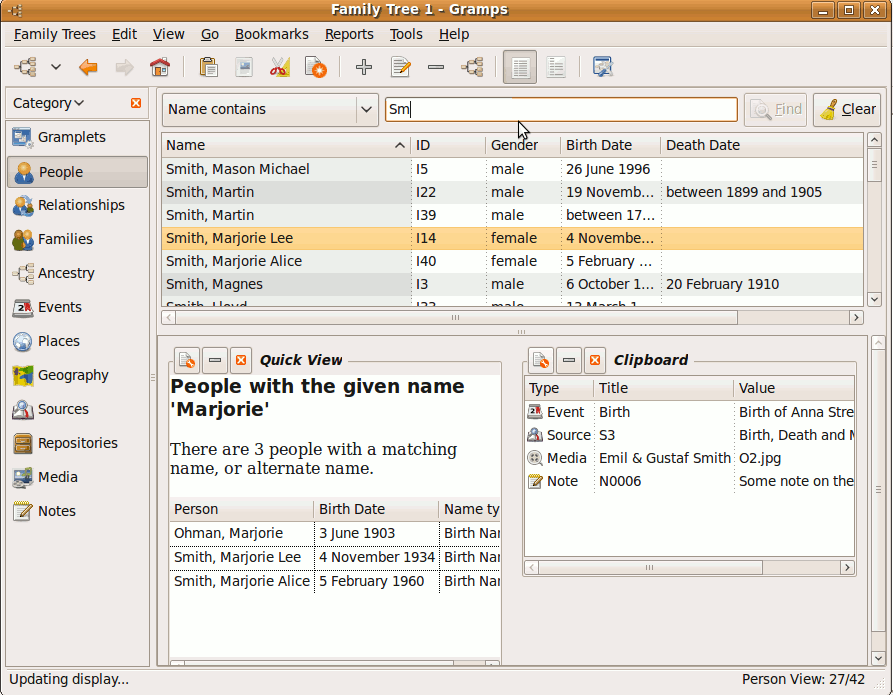The width and height of the screenshot is (893, 695).
Task: Open the 'Name contains' search combo box
Action: click(x=271, y=109)
